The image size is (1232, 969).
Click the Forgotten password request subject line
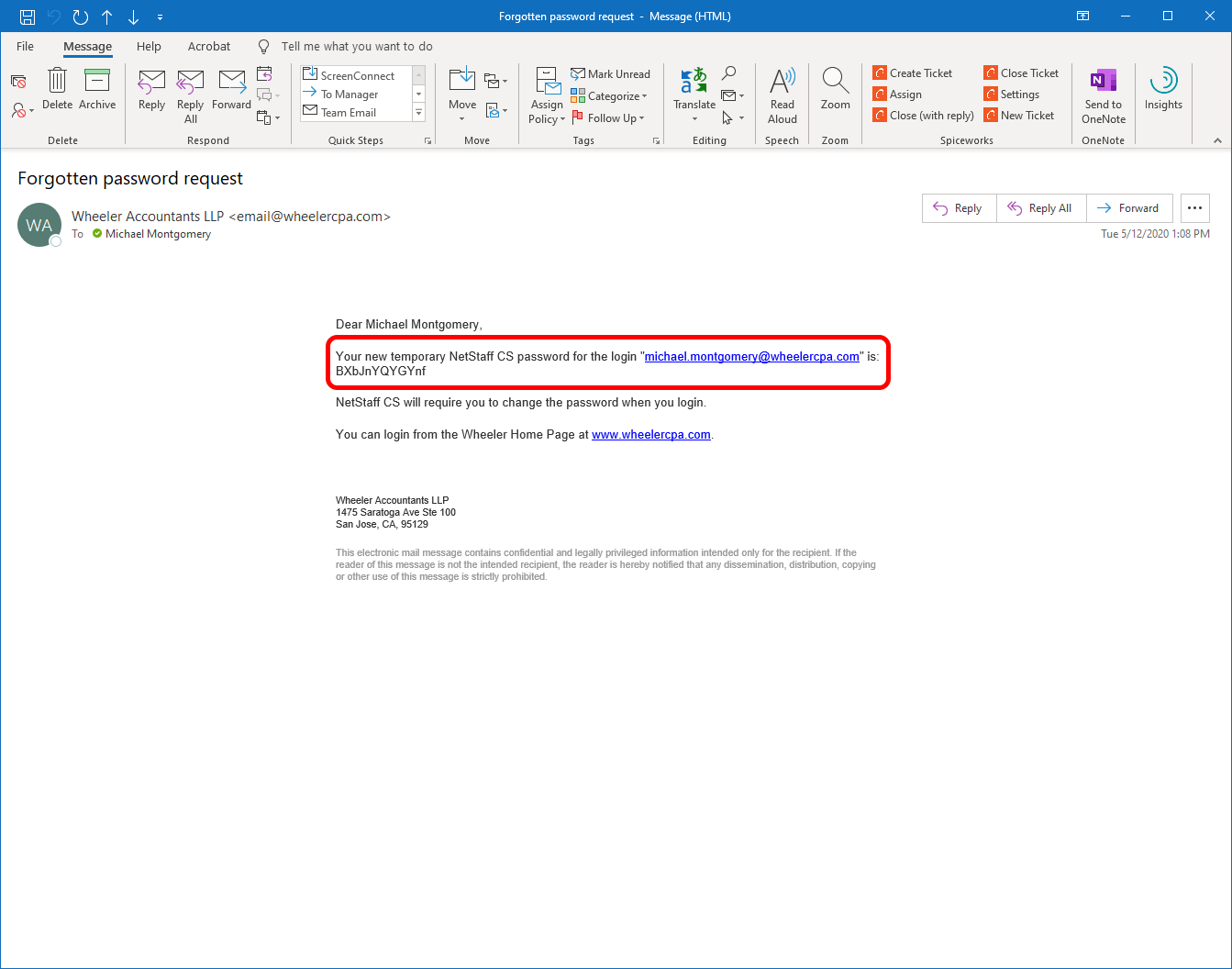(x=130, y=178)
